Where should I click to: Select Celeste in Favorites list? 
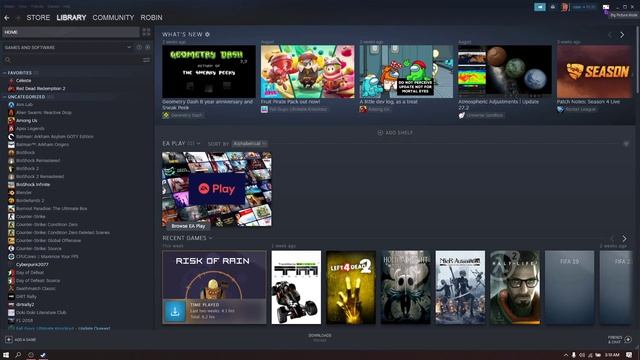click(x=23, y=80)
